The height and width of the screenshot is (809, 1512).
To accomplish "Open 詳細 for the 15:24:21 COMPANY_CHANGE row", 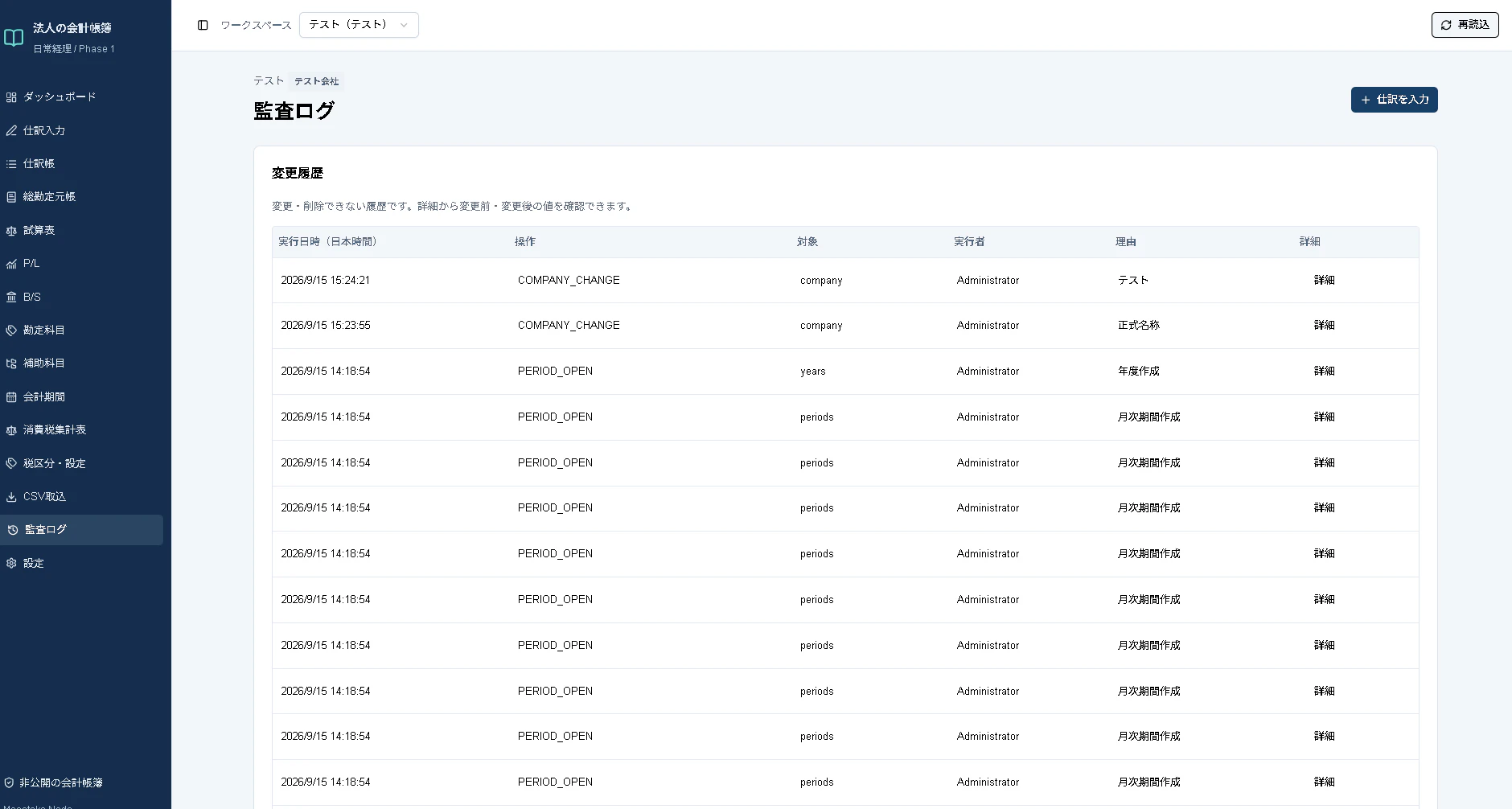I will (x=1324, y=280).
